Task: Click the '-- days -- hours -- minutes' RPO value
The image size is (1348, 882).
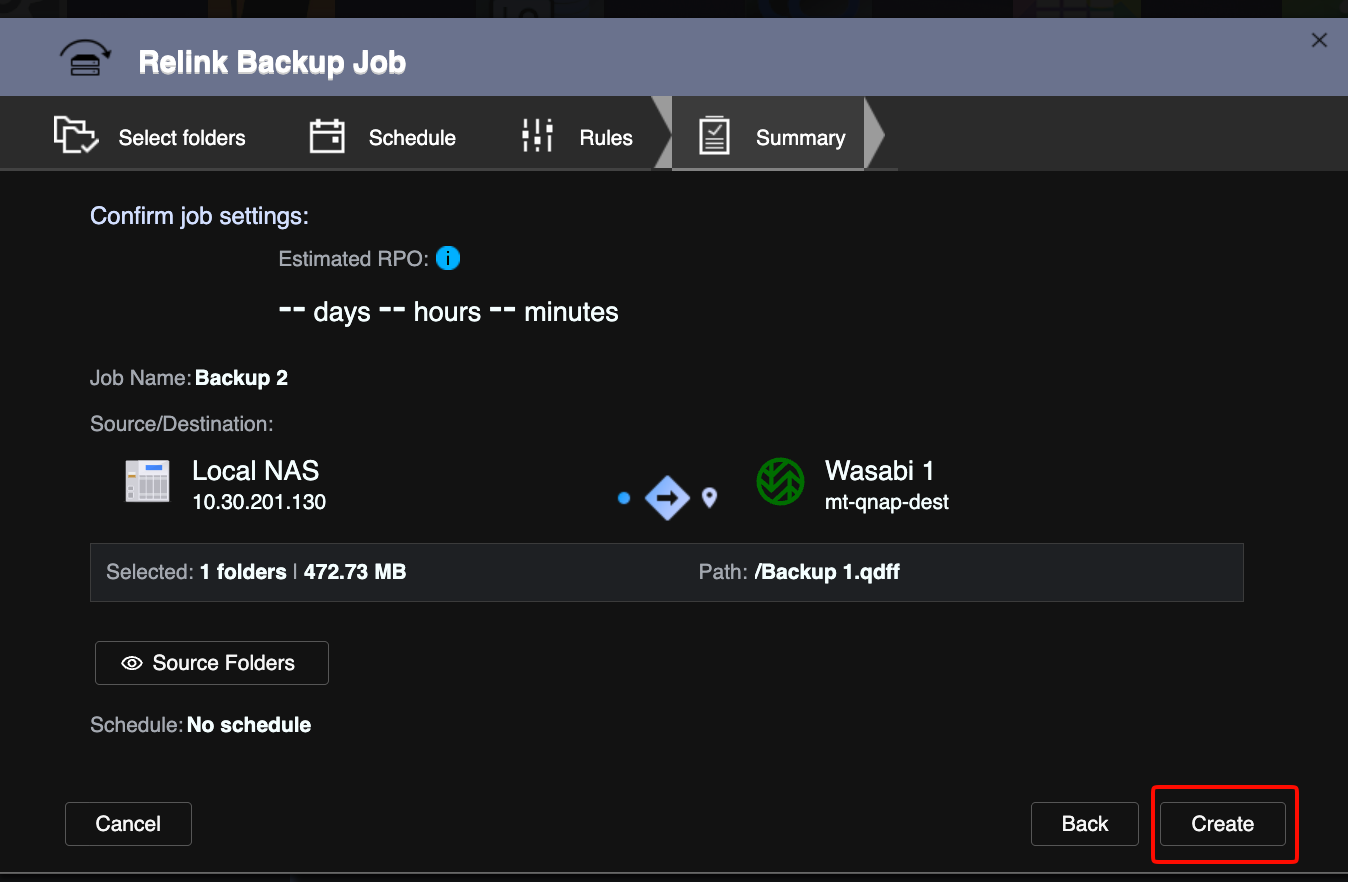Action: point(448,311)
